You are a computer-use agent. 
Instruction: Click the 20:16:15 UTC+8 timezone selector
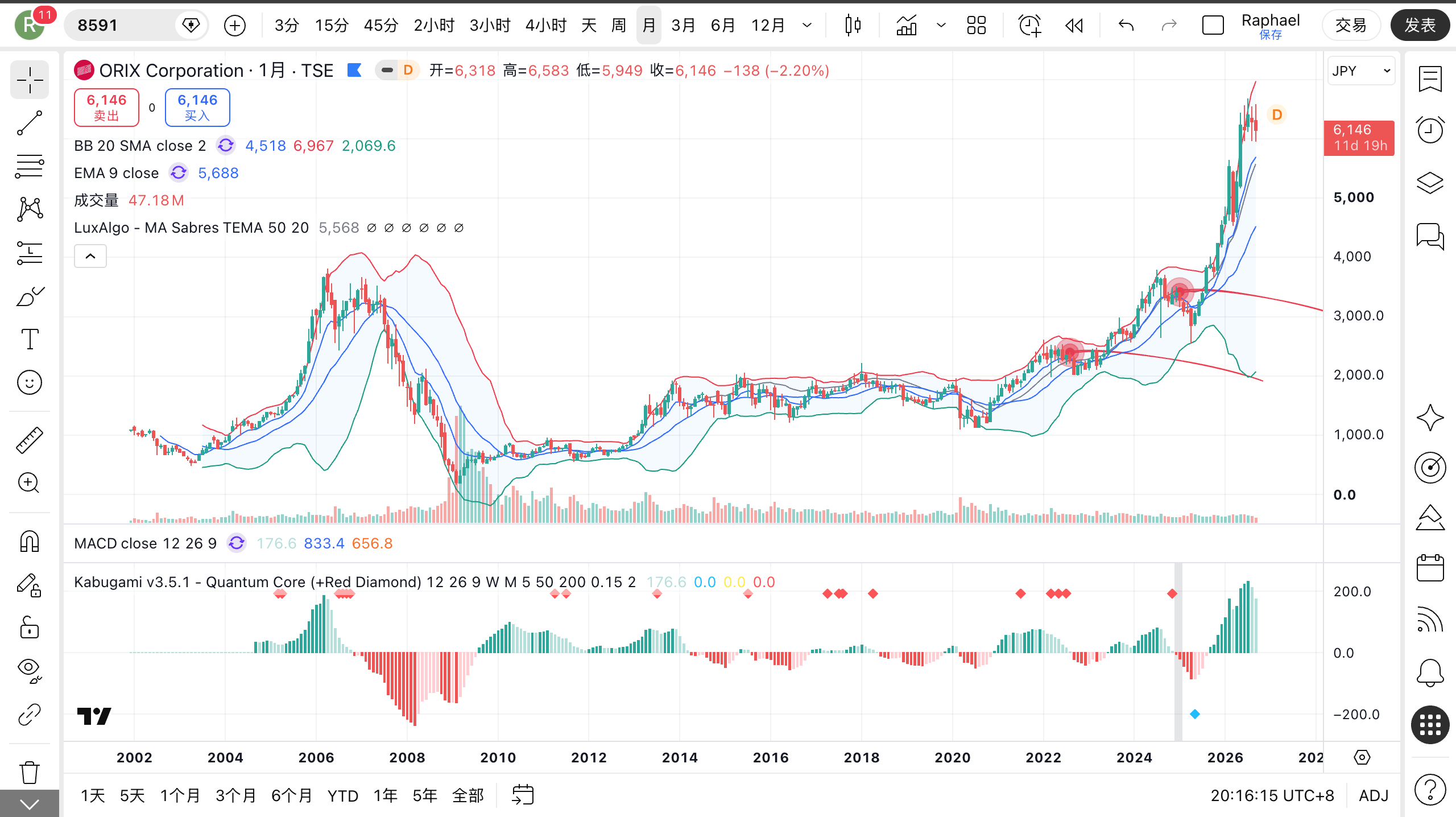1272,795
